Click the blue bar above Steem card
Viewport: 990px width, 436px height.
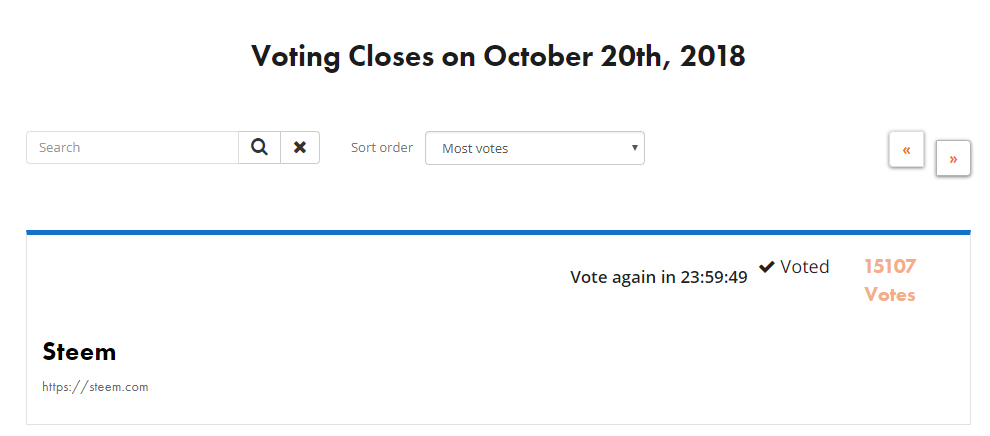pyautogui.click(x=497, y=232)
